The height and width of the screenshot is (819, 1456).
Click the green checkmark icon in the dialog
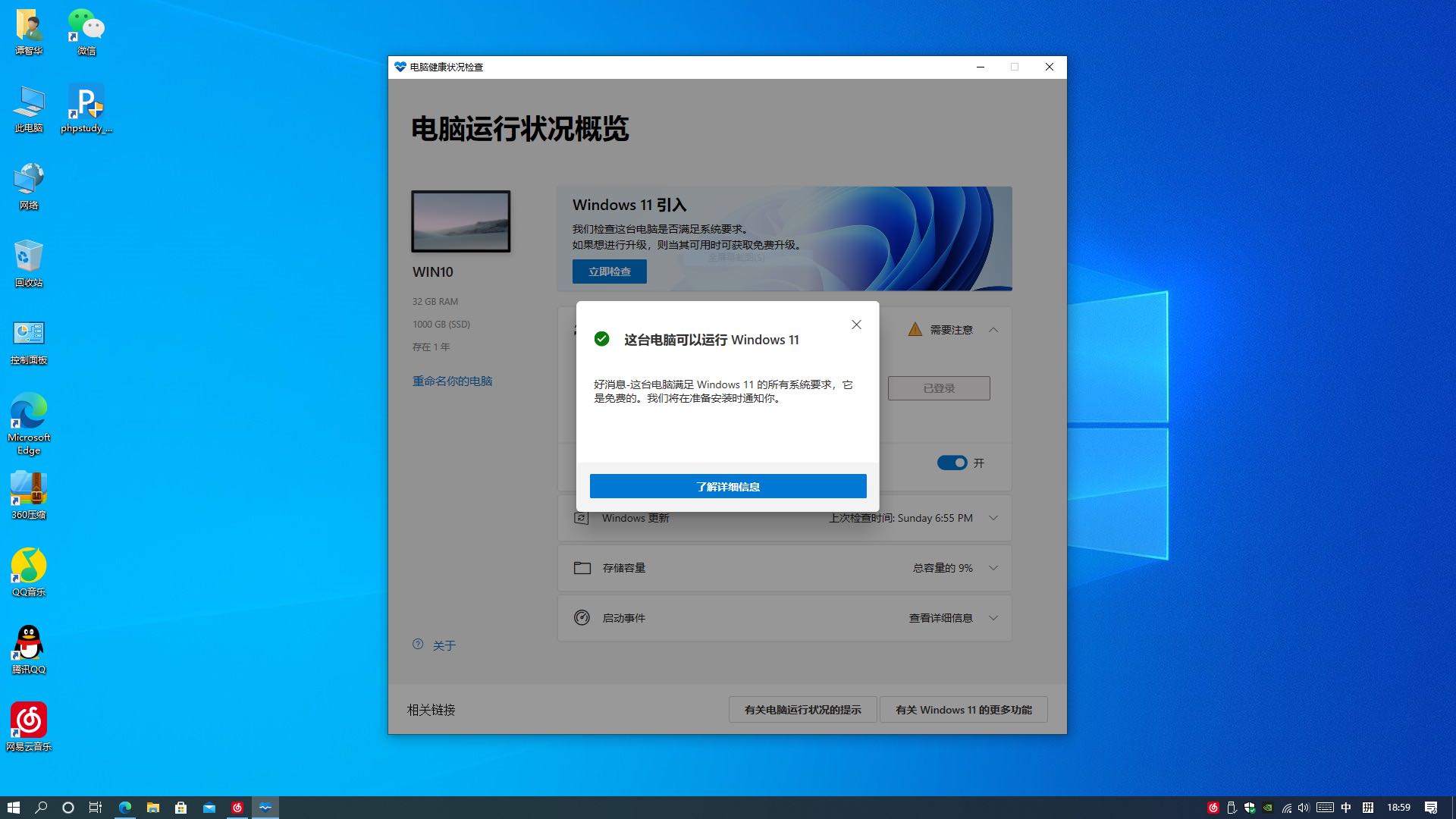601,339
